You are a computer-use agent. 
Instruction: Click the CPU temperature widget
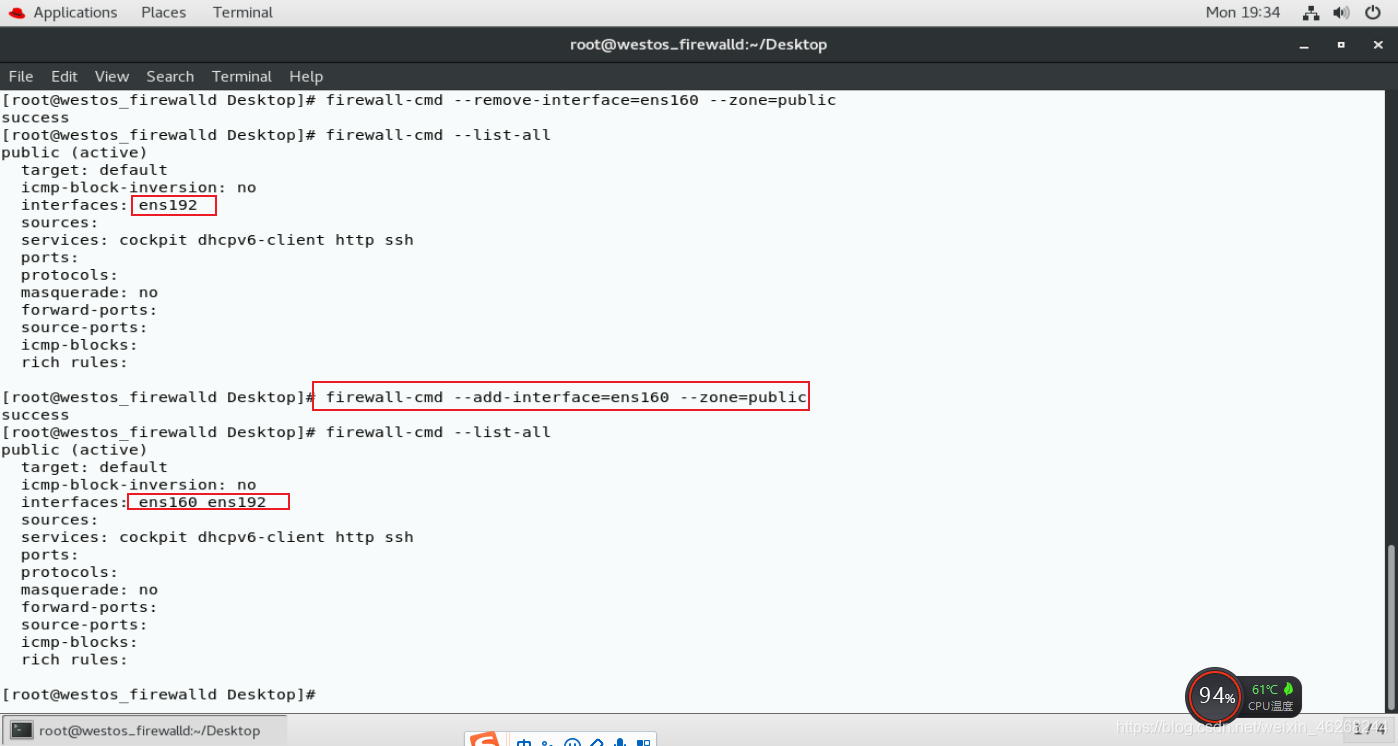1272,697
